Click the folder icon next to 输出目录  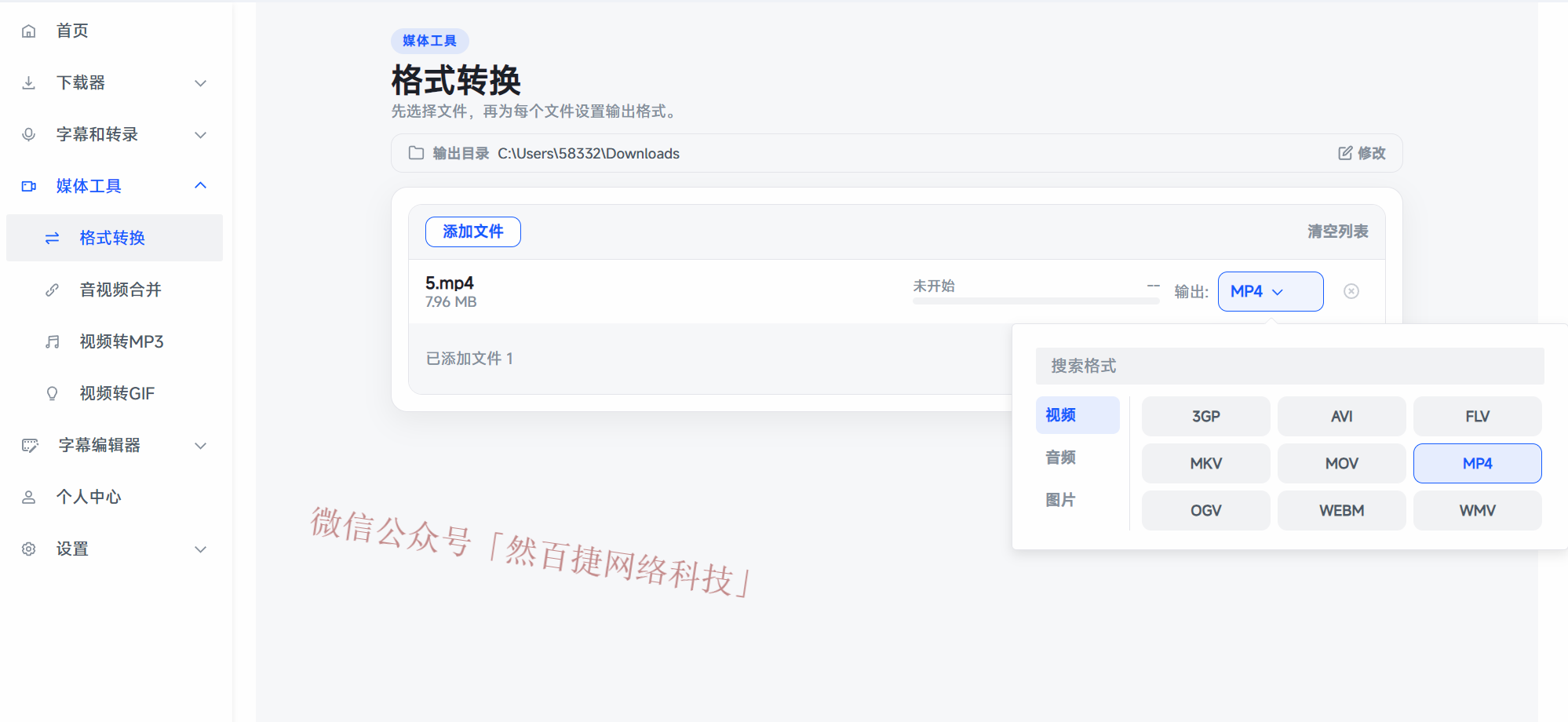point(416,153)
